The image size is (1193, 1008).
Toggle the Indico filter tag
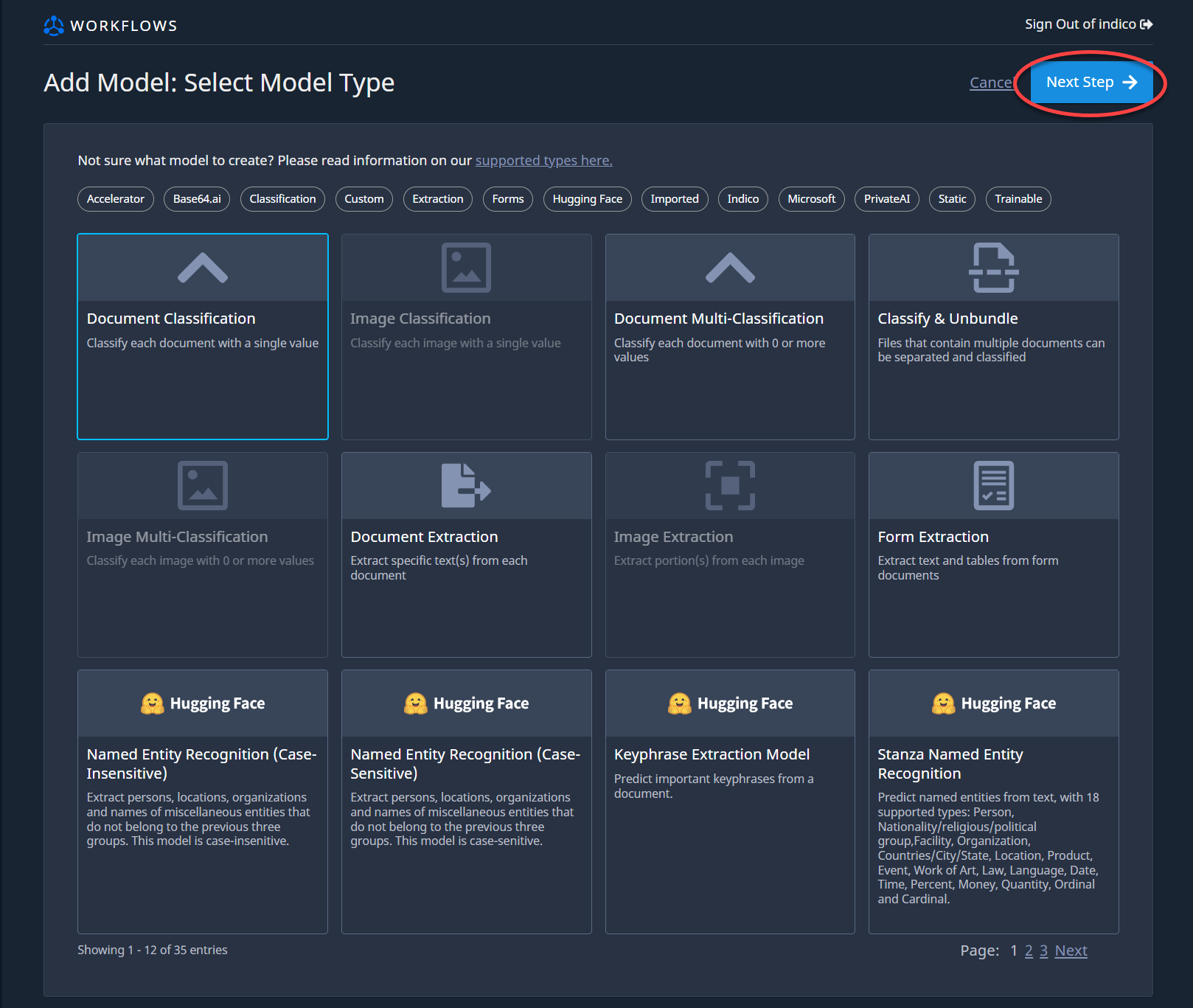click(743, 199)
